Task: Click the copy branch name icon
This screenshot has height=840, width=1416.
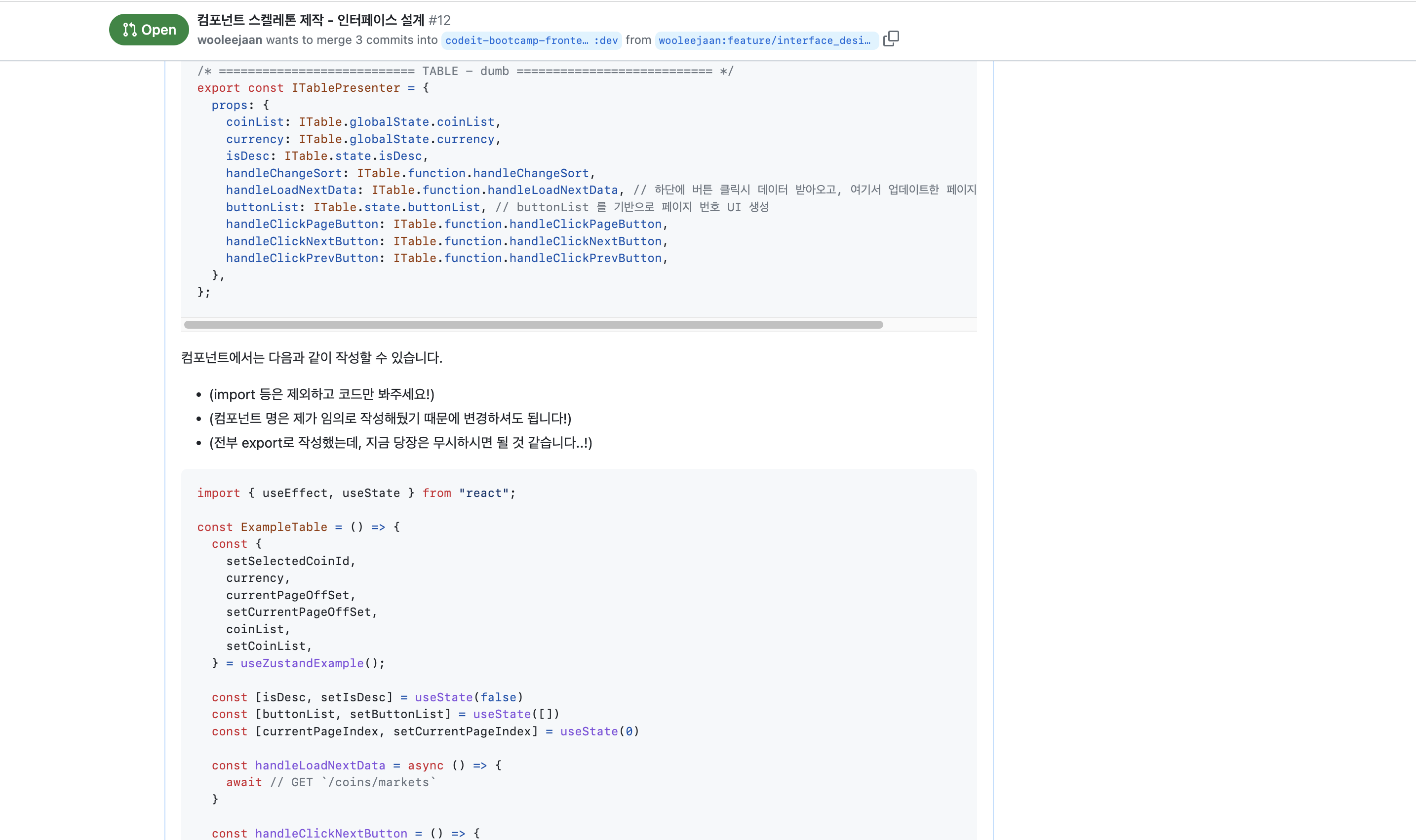Action: tap(891, 38)
